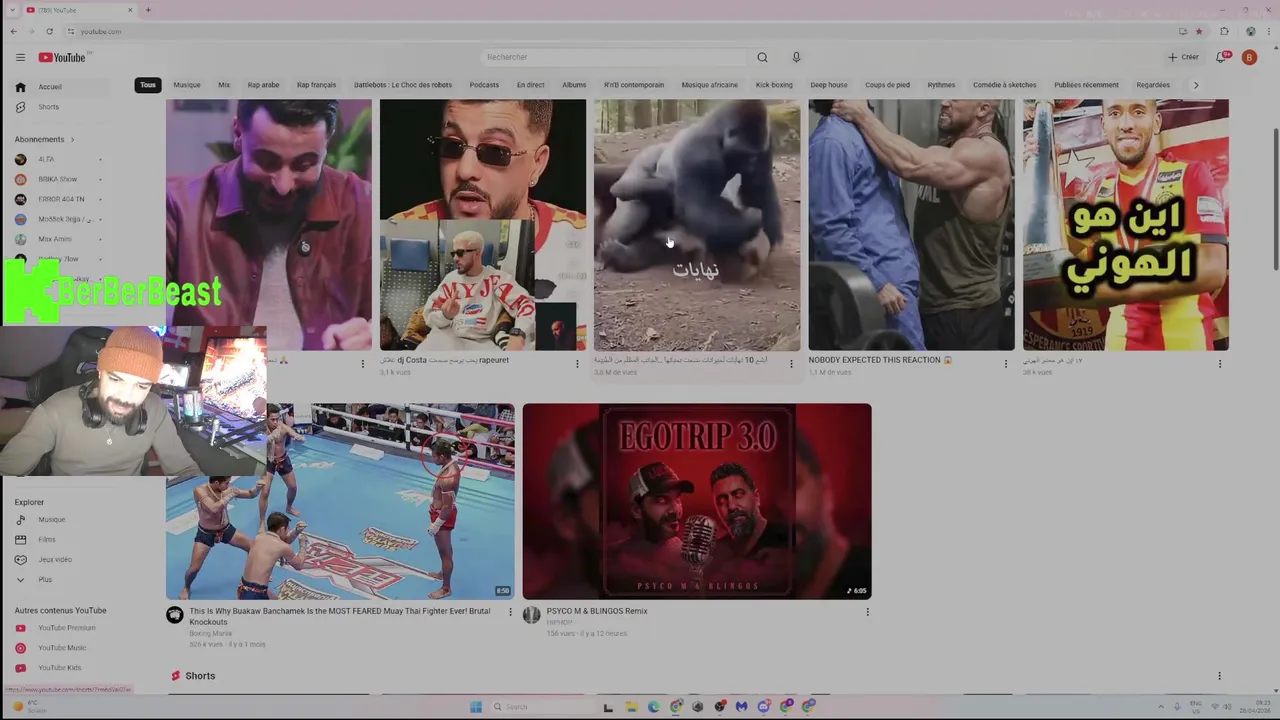Bookmark this page with the star icon

pyautogui.click(x=1199, y=31)
